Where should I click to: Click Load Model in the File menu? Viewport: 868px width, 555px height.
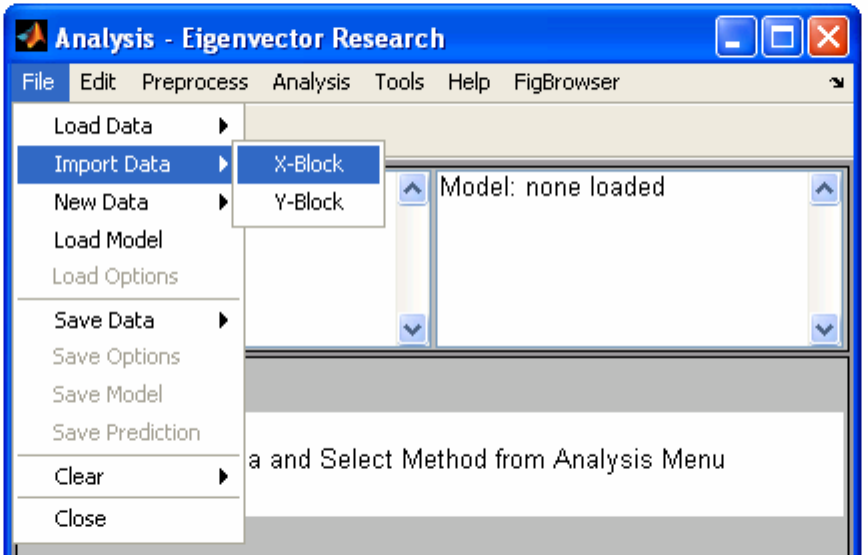(x=108, y=240)
